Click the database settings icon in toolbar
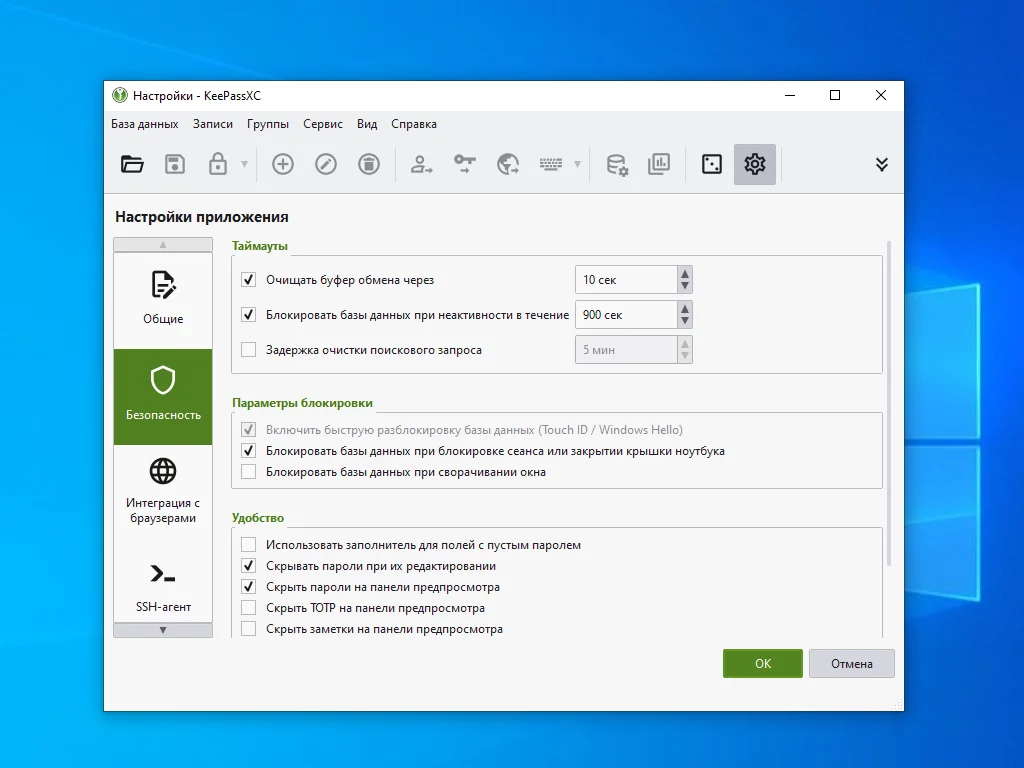Screen dimensions: 1024x768 (x=617, y=165)
